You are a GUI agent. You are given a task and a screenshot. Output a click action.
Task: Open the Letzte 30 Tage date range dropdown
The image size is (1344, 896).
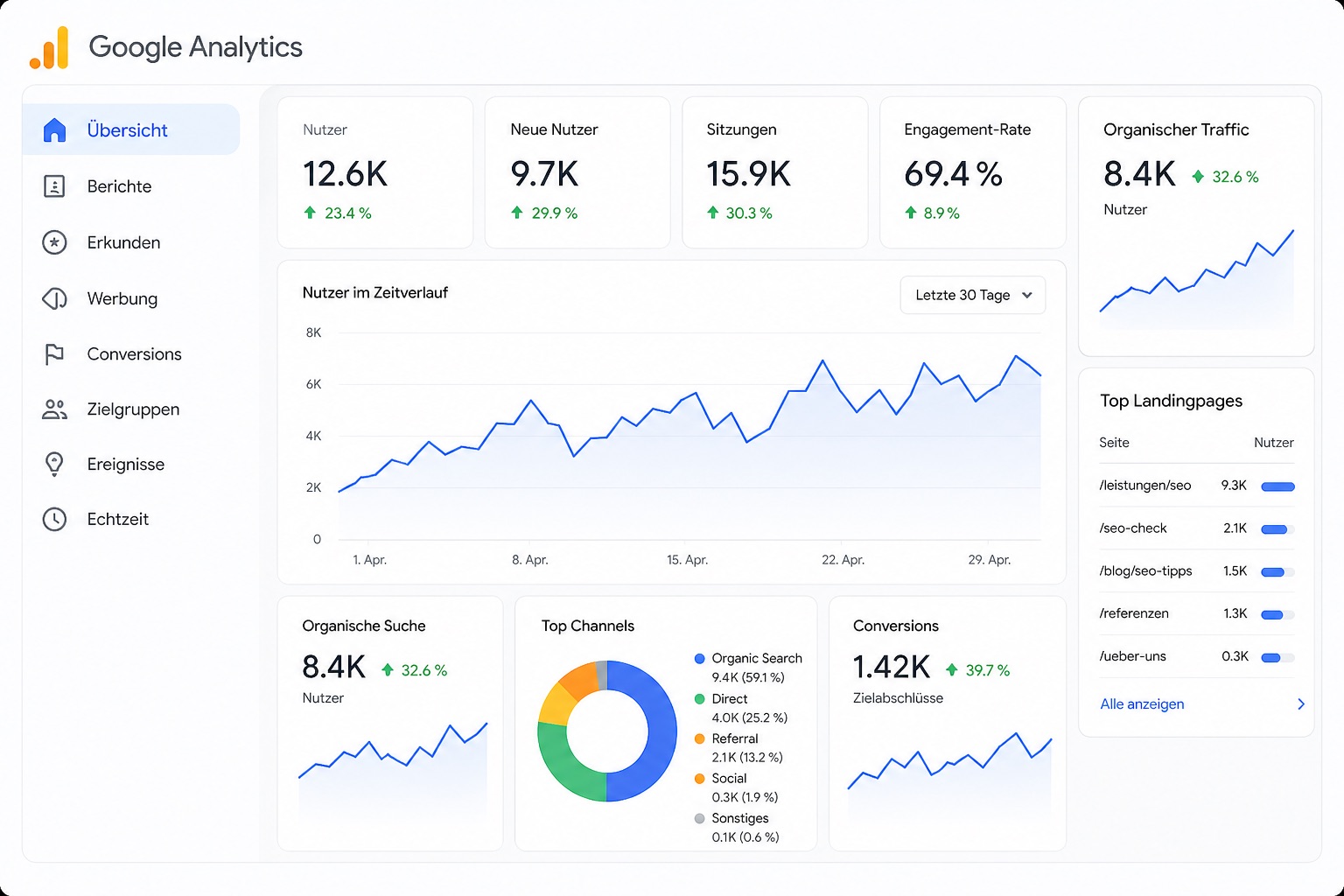[x=973, y=295]
